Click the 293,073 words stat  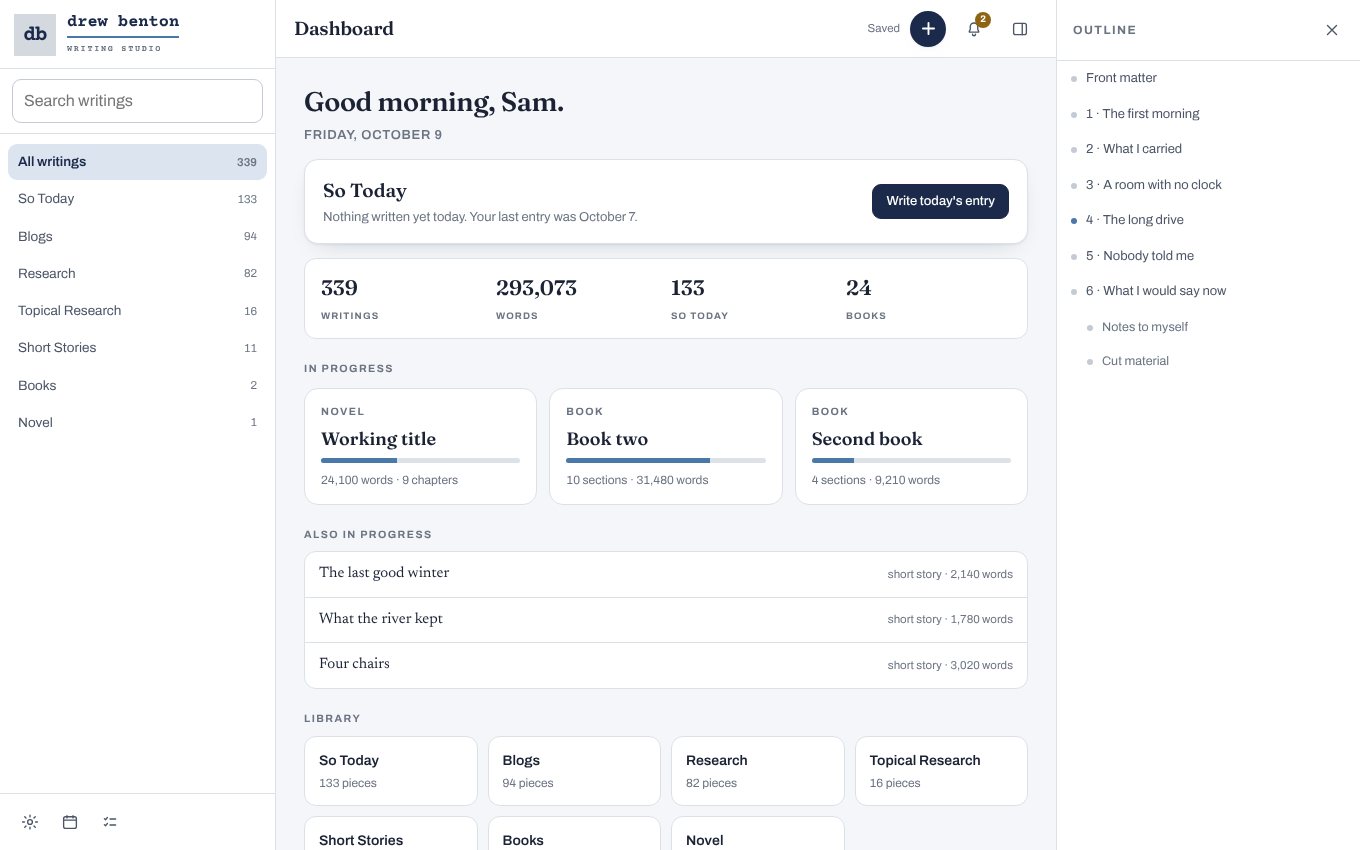(x=536, y=299)
